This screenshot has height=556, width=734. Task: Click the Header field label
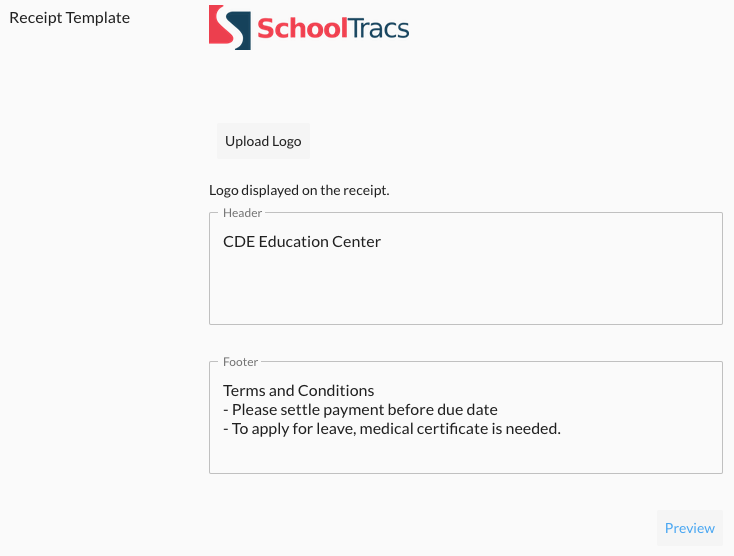(242, 213)
